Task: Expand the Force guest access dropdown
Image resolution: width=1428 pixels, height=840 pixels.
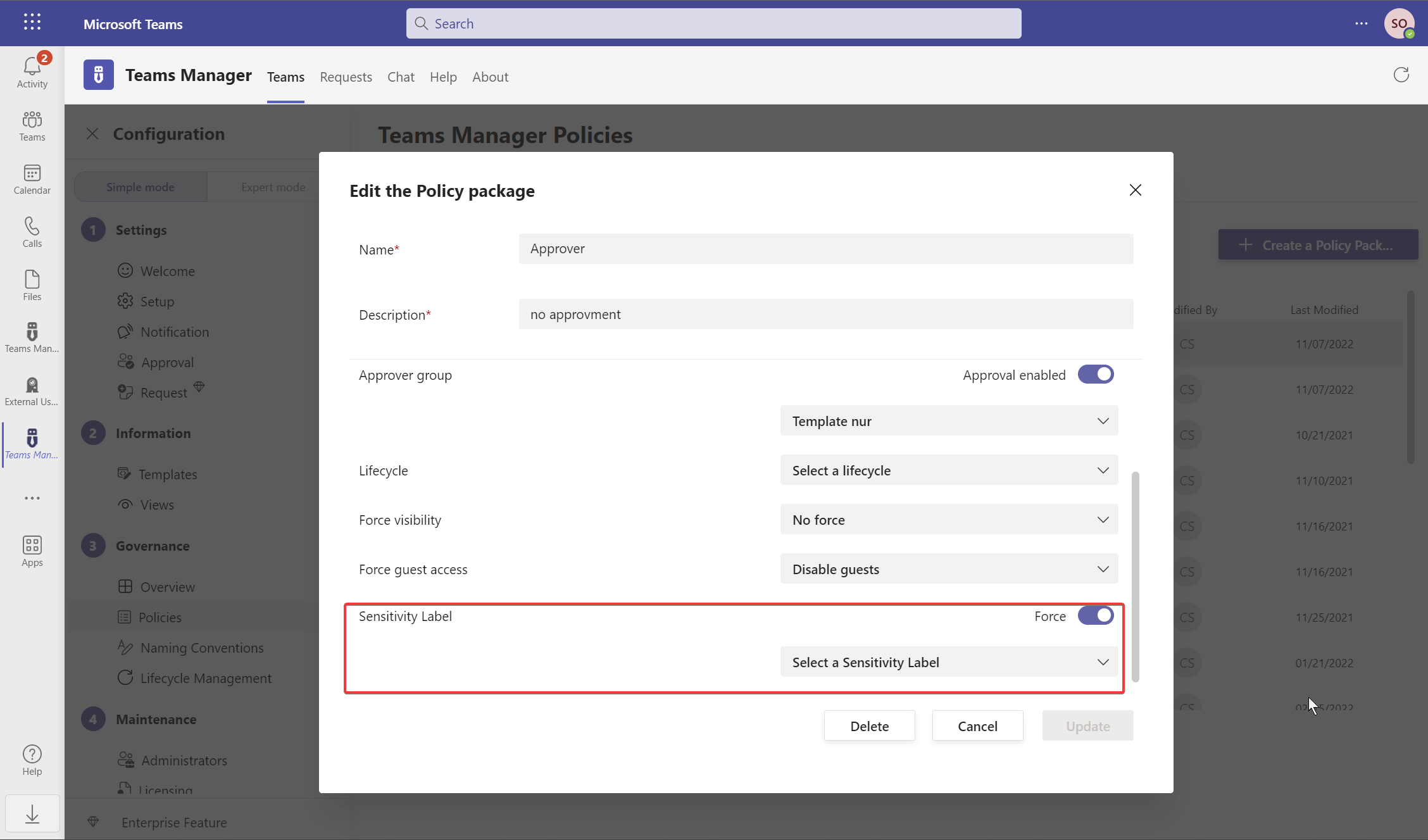Action: 949,569
